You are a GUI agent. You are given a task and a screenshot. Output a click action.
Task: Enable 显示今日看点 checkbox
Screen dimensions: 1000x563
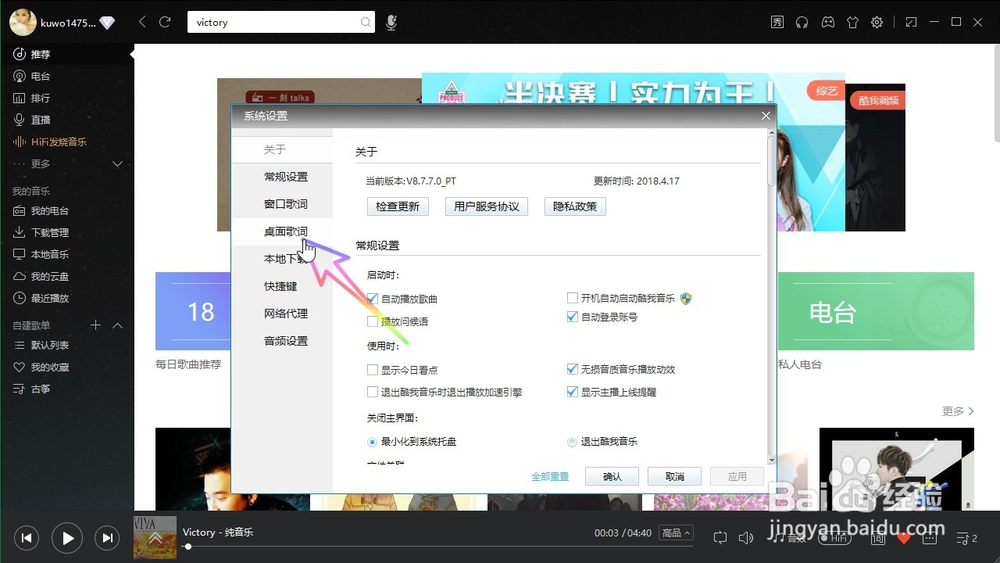tap(372, 369)
